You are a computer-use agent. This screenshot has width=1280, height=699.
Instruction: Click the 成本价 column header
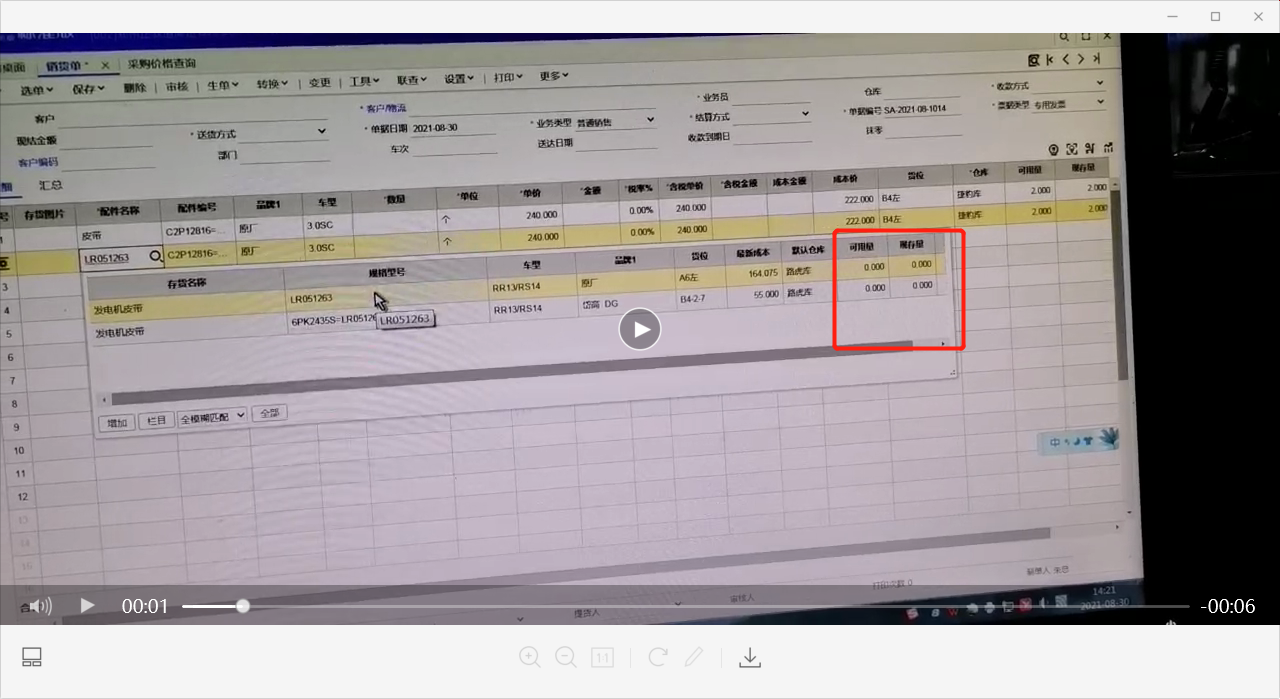843,177
